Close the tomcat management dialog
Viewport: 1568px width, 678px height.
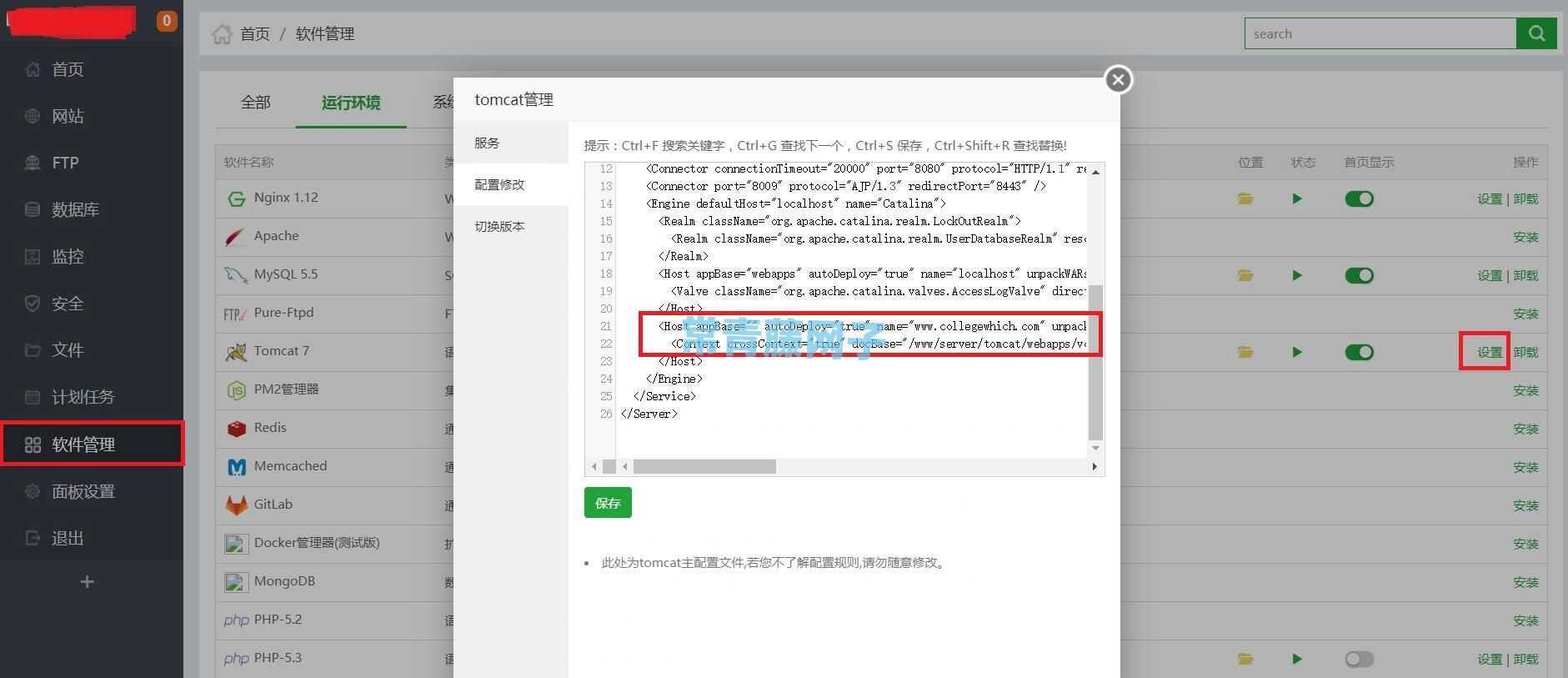pos(1118,79)
